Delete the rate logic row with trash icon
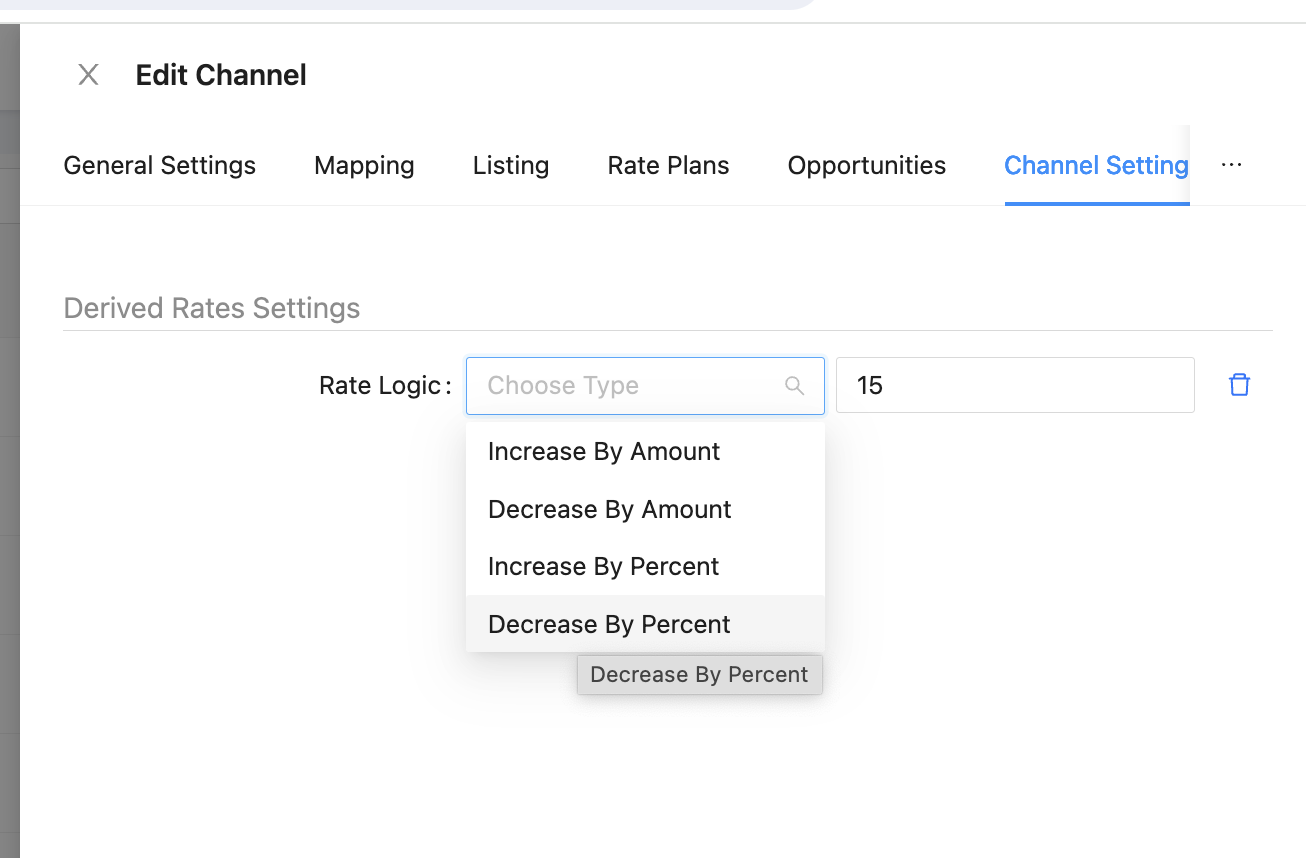The image size is (1306, 858). [1239, 385]
